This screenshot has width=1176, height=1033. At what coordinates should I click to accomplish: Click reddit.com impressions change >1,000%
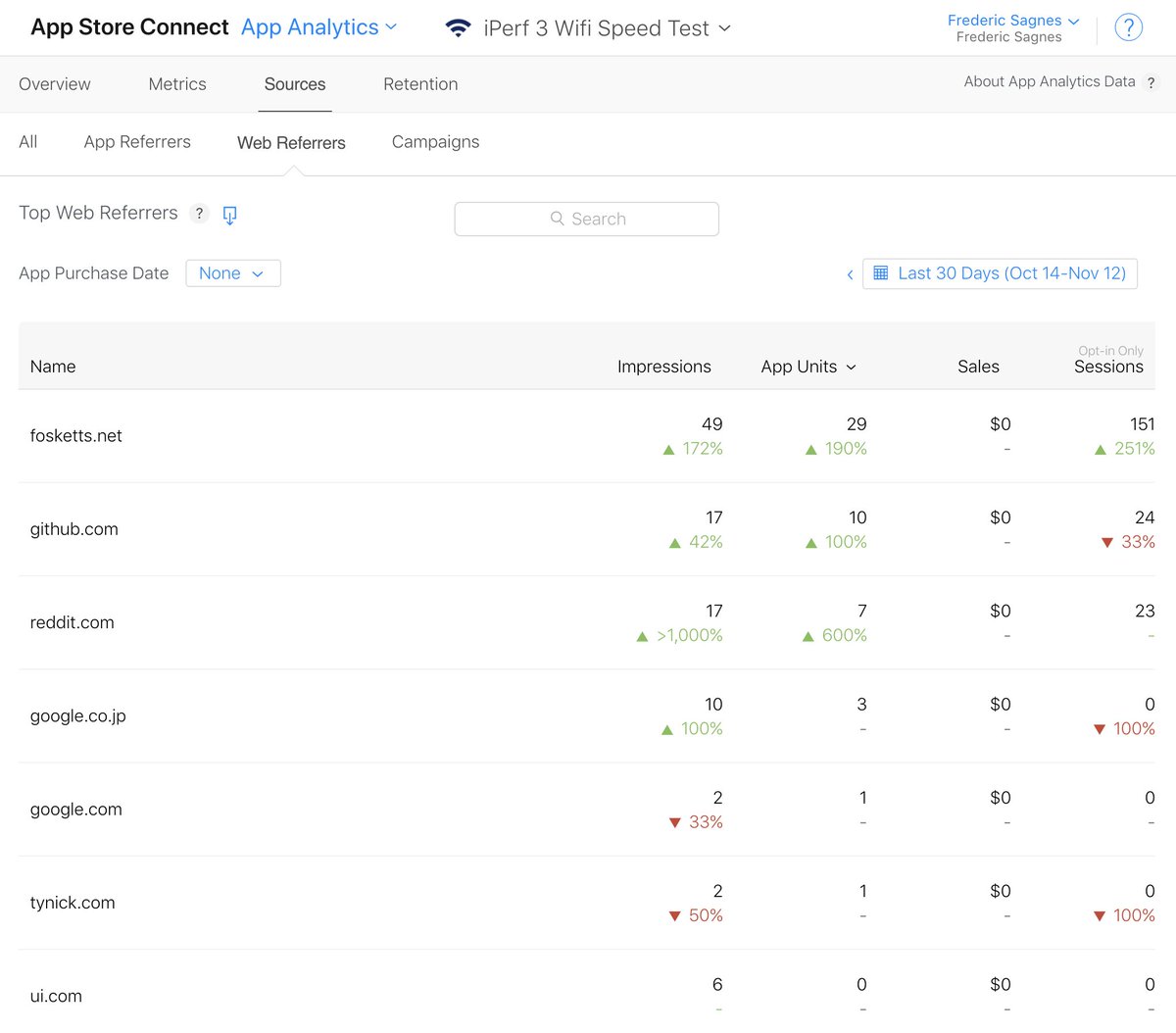680,635
